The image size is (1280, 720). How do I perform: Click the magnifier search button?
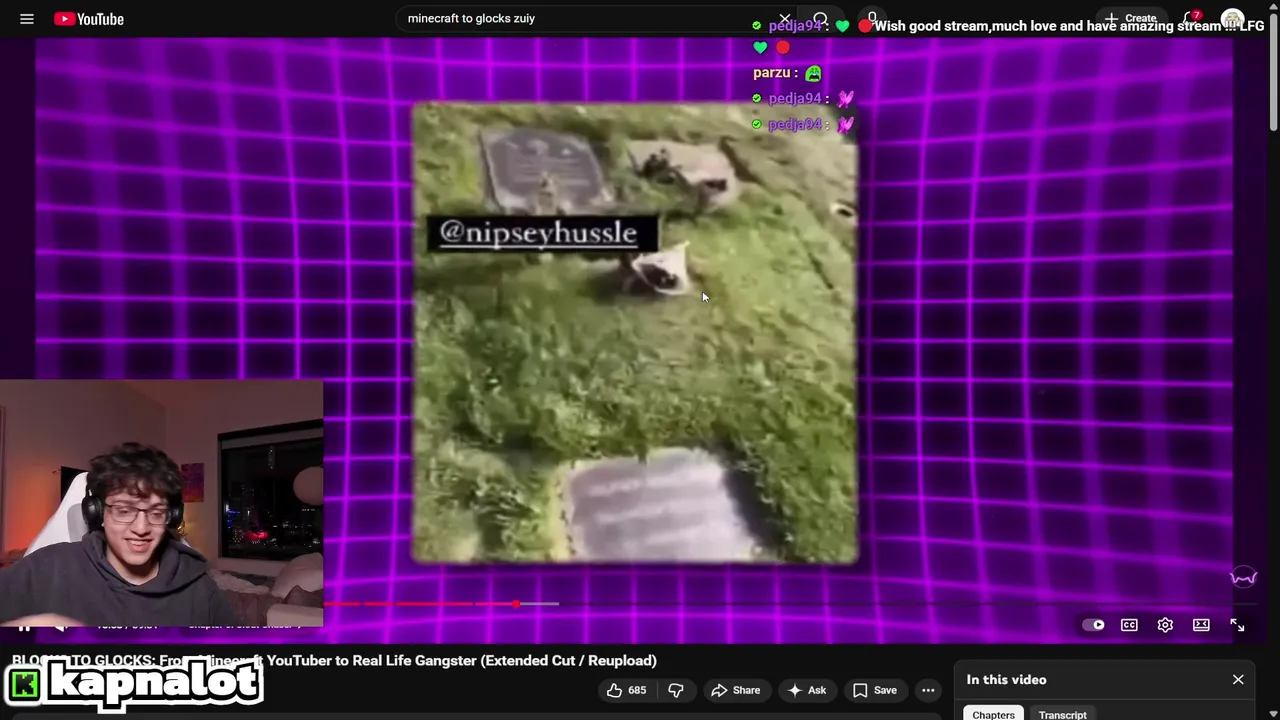[820, 19]
